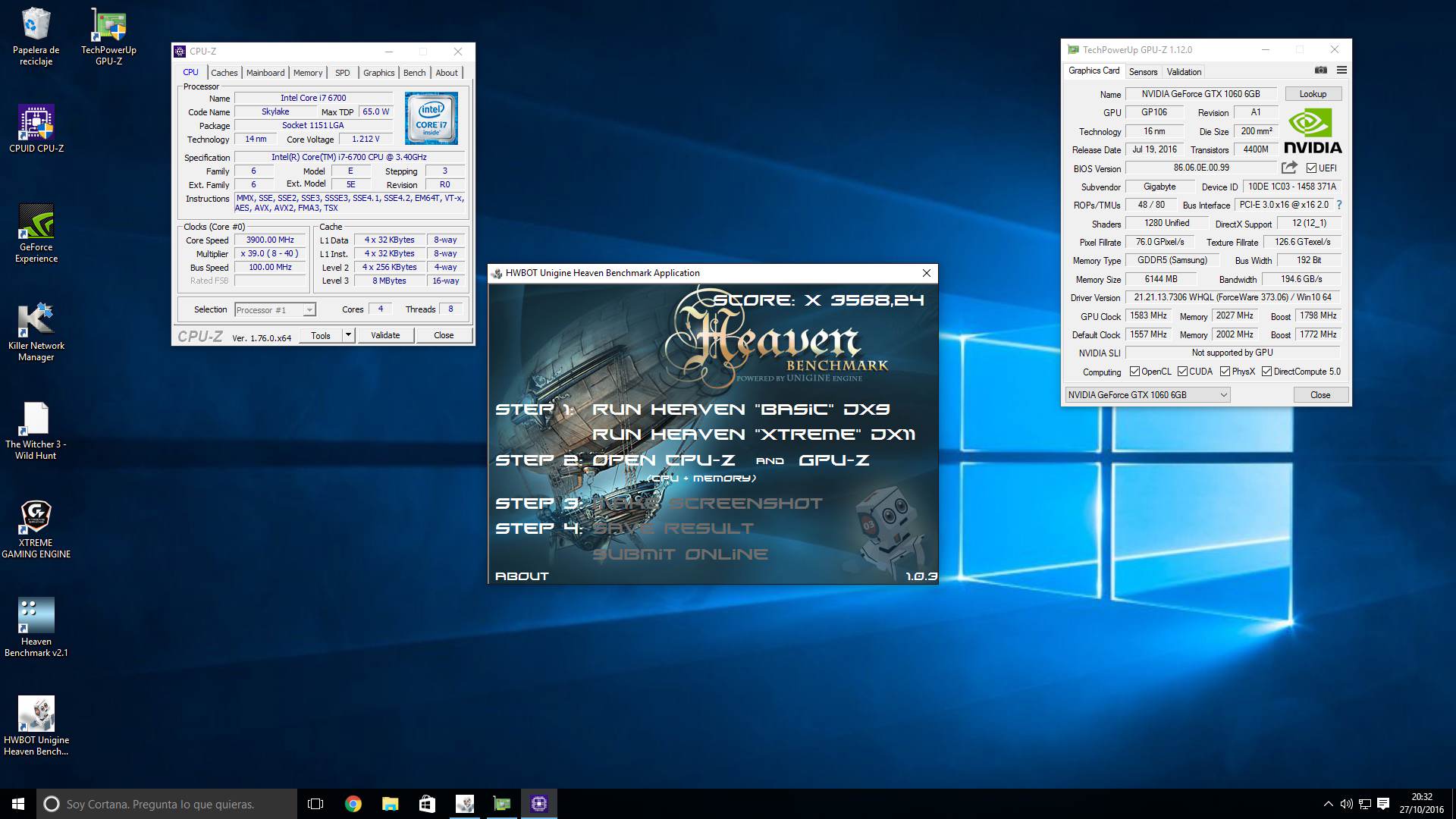Screen dimensions: 1456x819
Task: Open the Windows Start button
Action: coord(18,804)
